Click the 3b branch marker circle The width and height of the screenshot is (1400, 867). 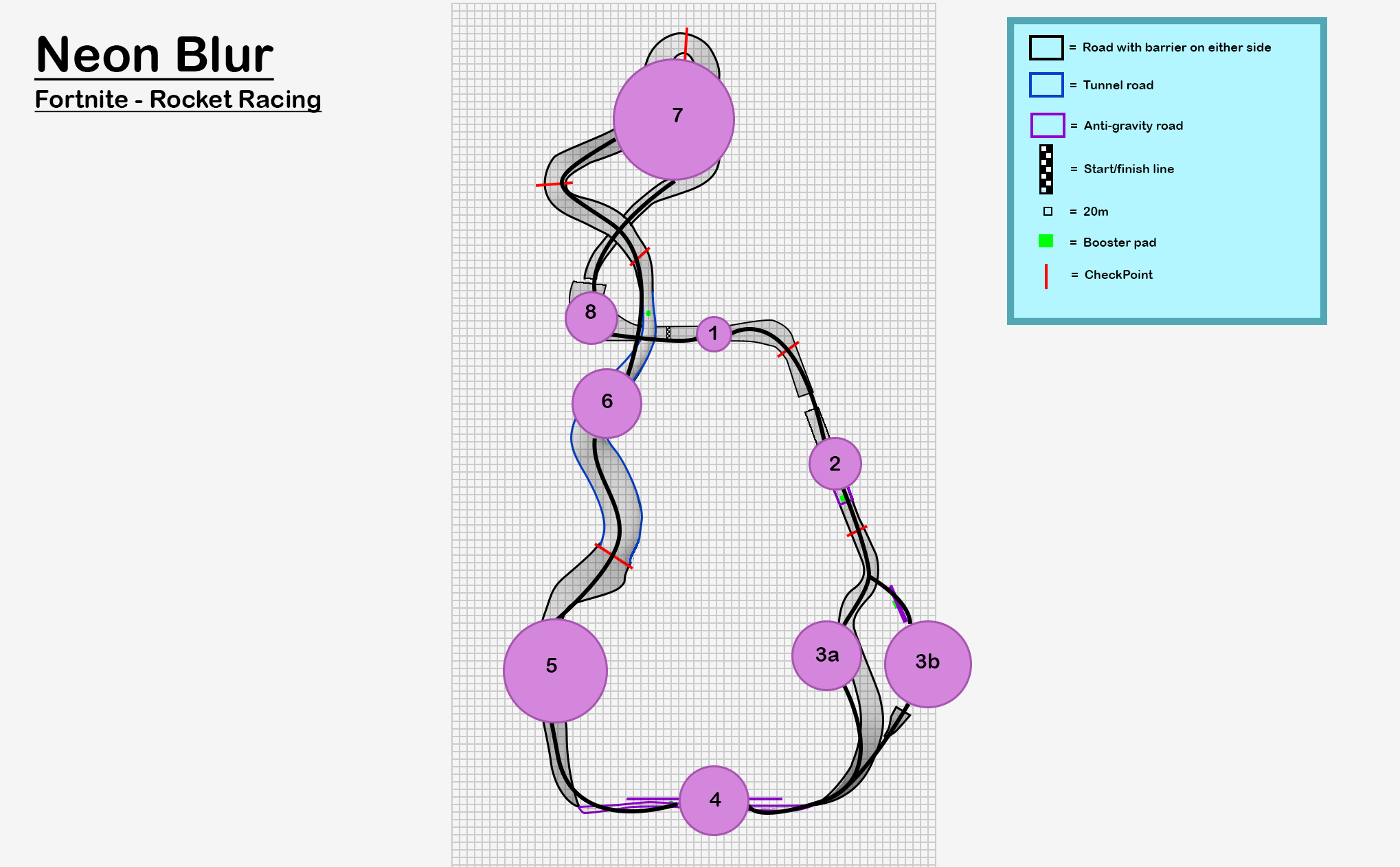point(927,664)
